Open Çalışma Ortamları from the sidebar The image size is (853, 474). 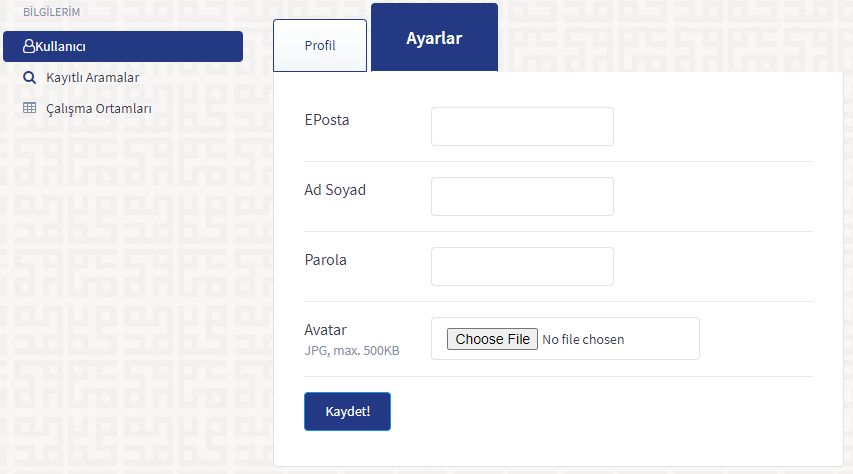coord(98,108)
